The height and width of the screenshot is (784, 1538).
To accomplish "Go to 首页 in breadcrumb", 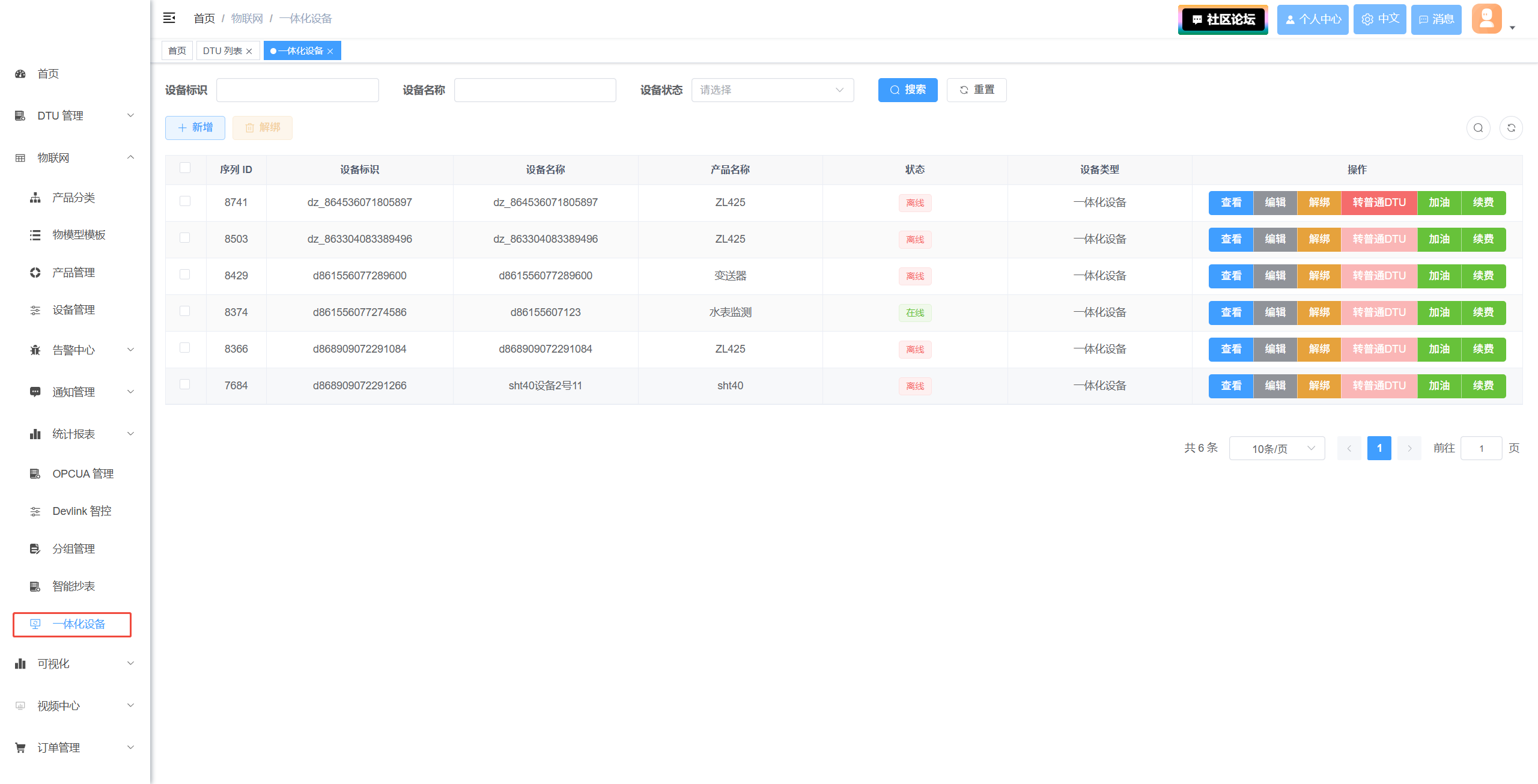I will (x=204, y=19).
